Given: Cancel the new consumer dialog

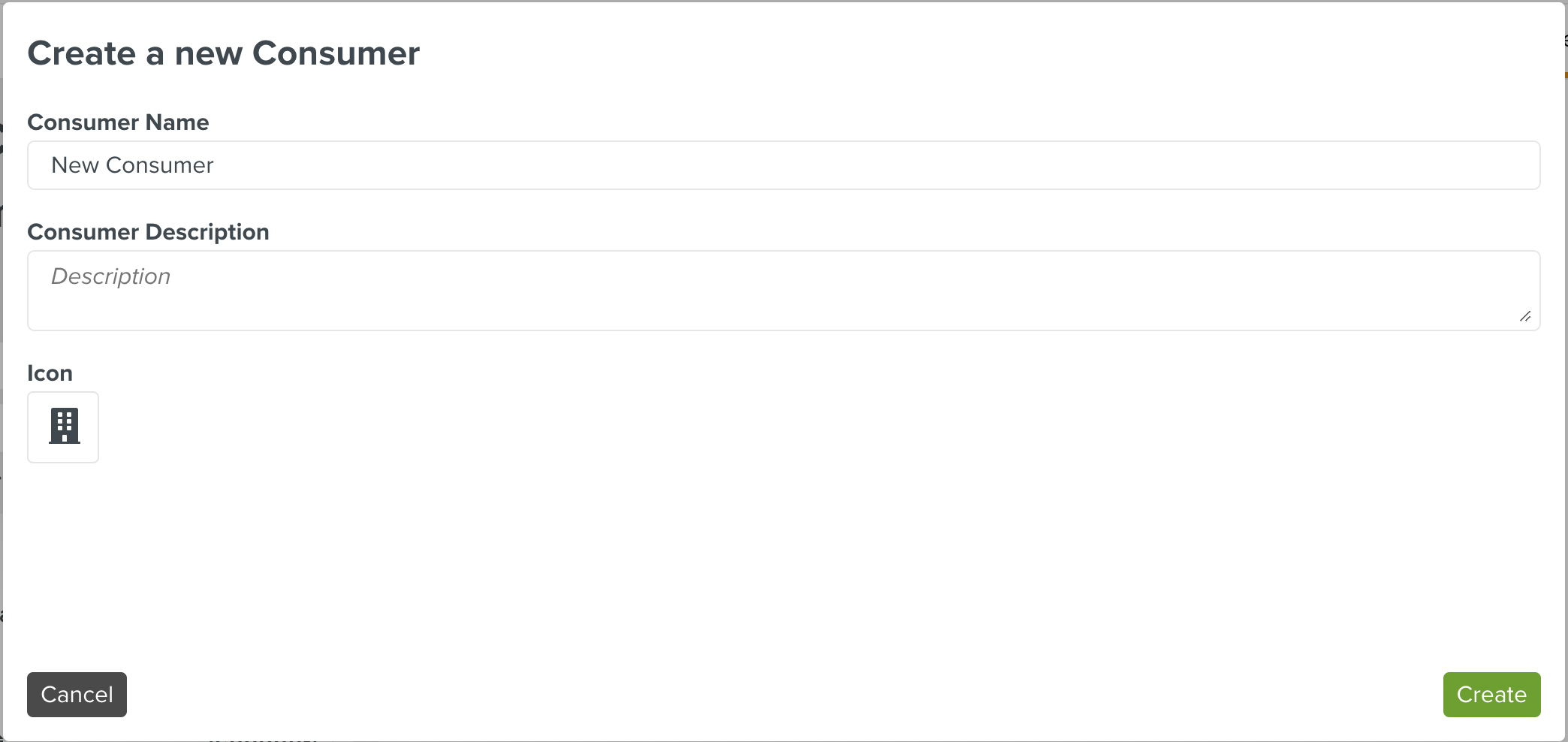Looking at the screenshot, I should tap(77, 695).
